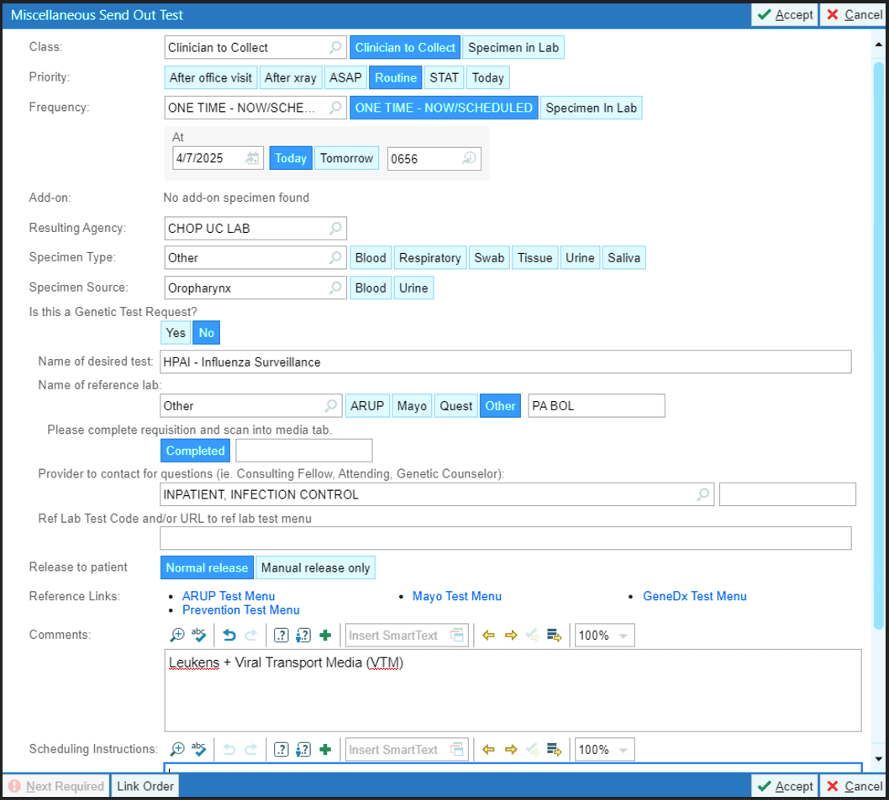
Task: Select Manual release only option
Action: tap(315, 568)
